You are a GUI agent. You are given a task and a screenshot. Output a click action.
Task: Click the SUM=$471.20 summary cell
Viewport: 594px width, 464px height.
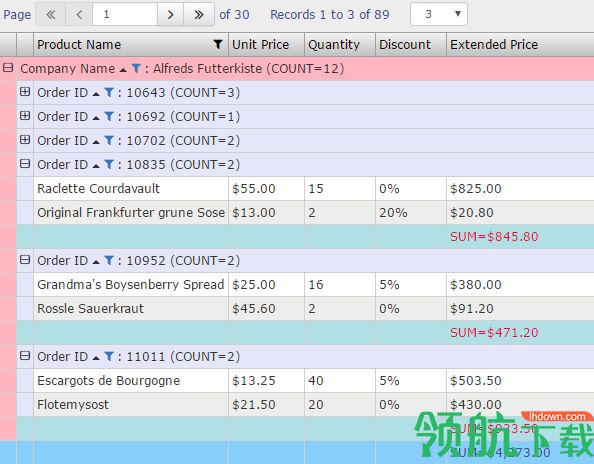click(521, 333)
